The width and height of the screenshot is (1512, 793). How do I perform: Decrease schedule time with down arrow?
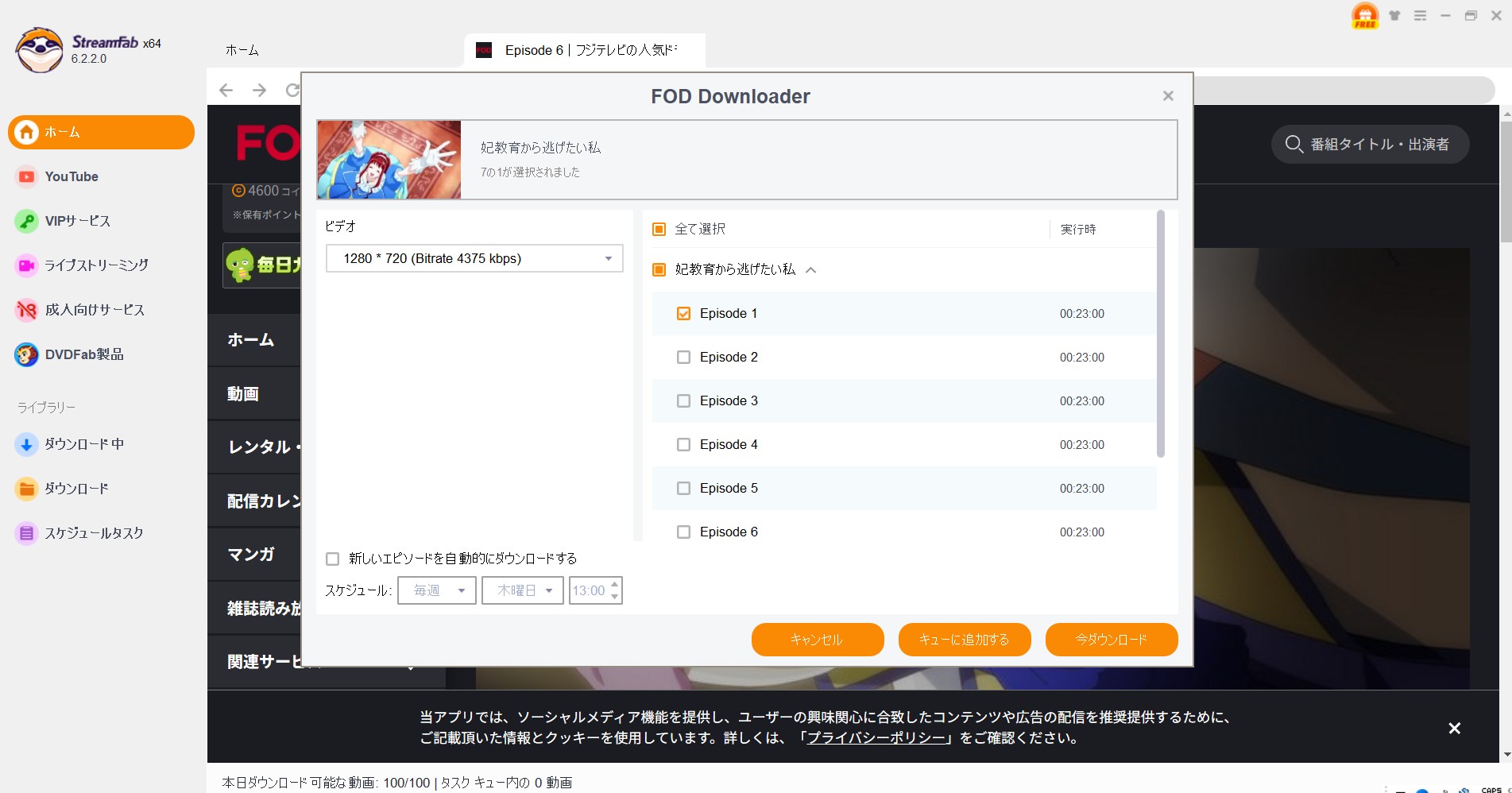[x=615, y=597]
